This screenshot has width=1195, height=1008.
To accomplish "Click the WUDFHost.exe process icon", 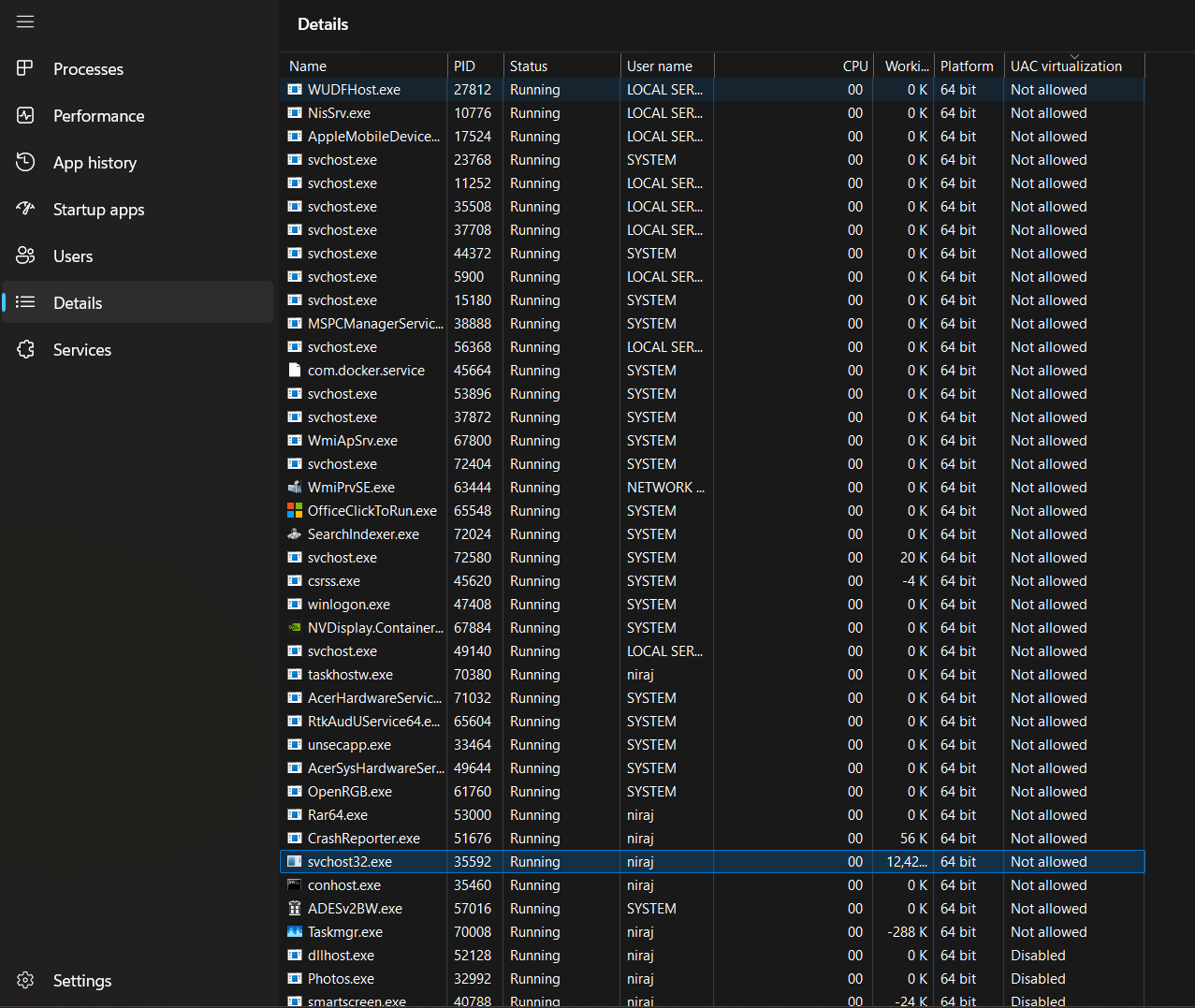I will pos(295,90).
